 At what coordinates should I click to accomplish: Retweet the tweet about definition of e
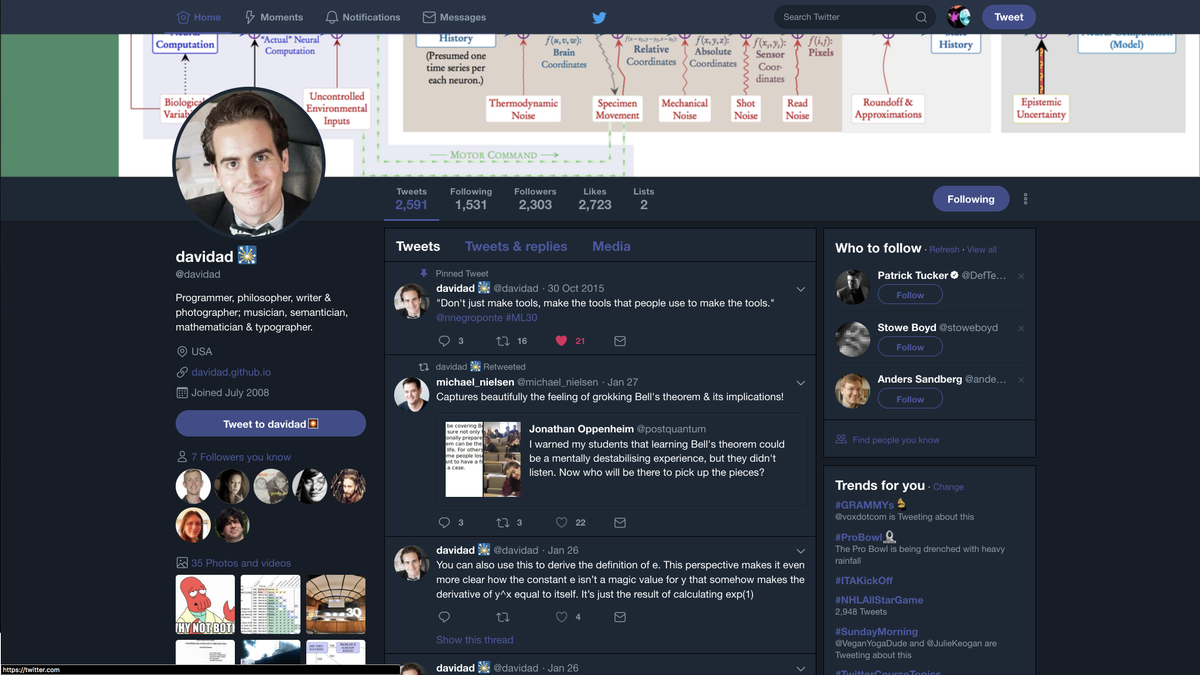tap(503, 617)
